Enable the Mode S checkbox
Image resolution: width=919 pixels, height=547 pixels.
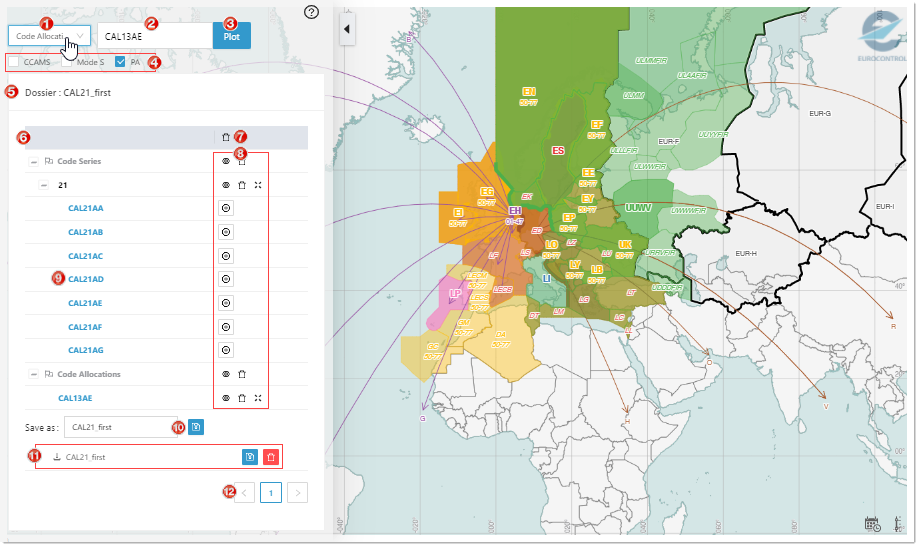(x=67, y=62)
